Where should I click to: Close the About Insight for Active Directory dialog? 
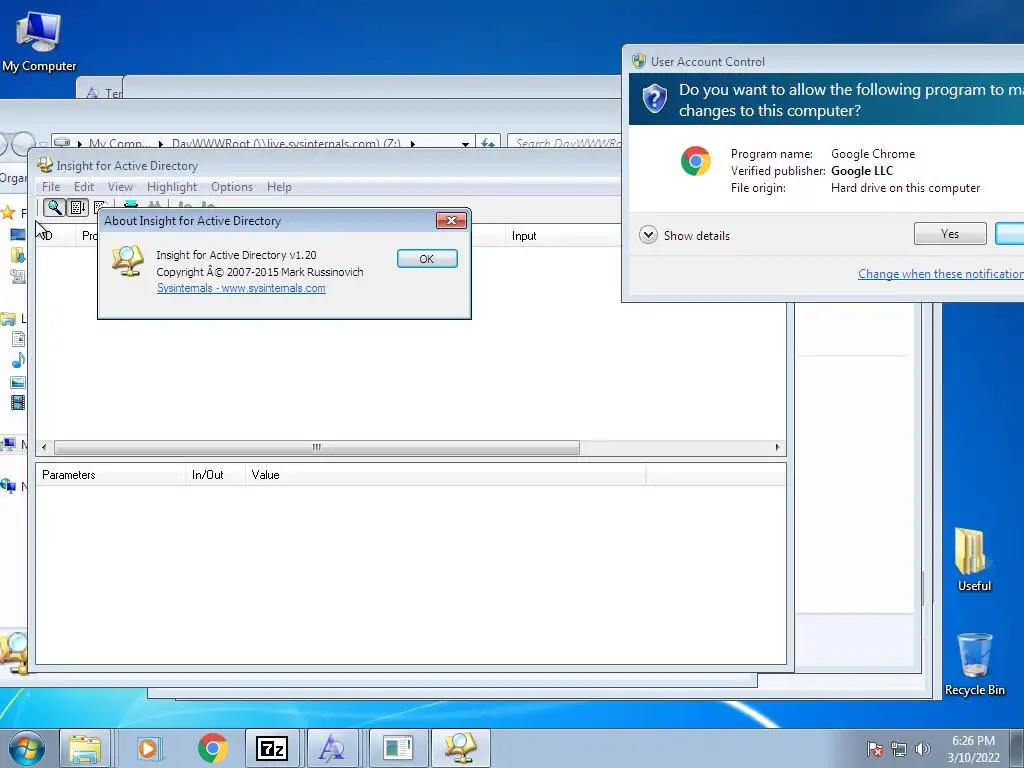pos(451,221)
